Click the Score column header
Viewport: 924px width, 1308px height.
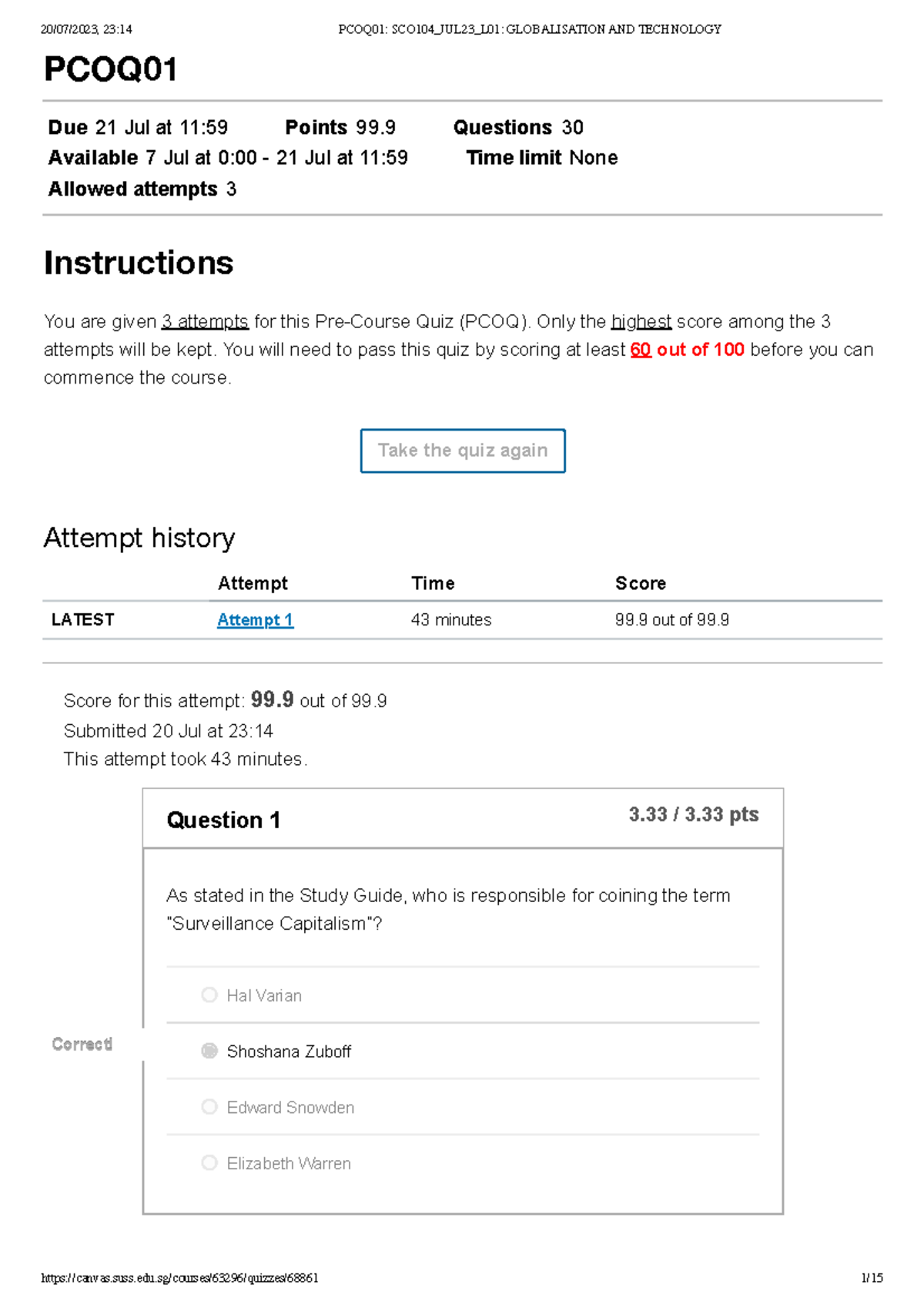click(641, 584)
